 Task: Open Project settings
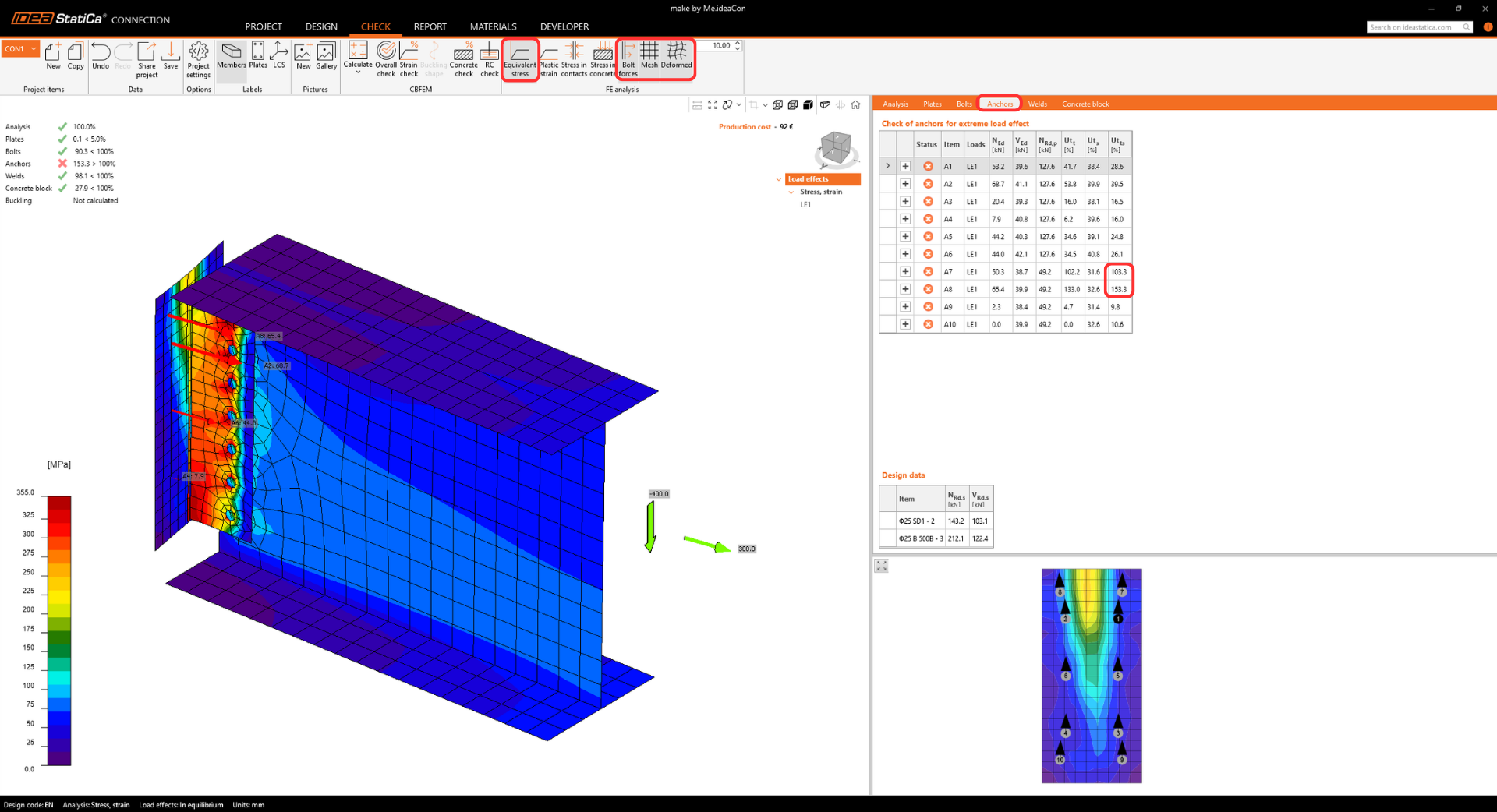click(x=199, y=60)
